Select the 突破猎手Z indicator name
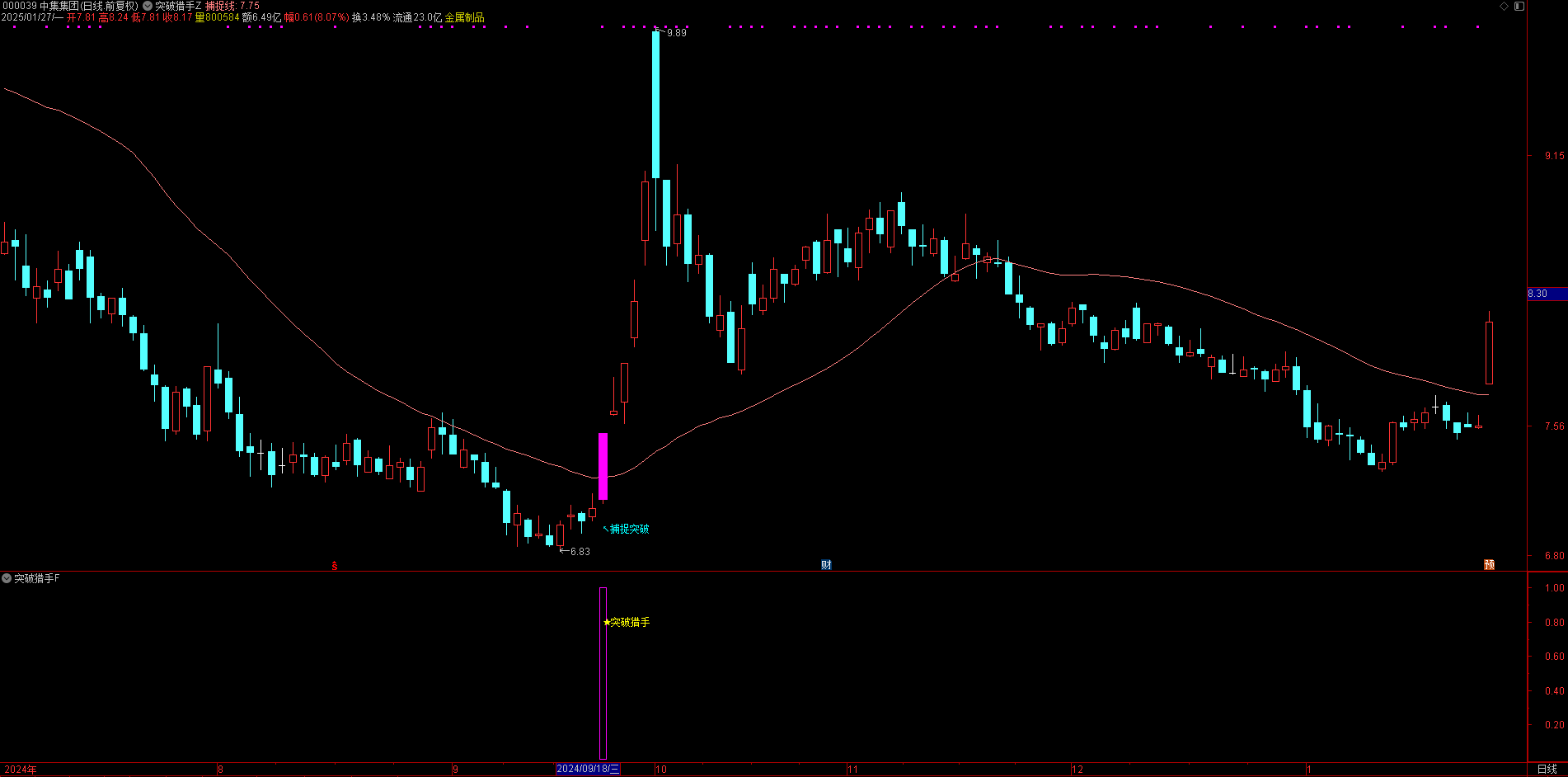1568x777 pixels. (x=178, y=6)
